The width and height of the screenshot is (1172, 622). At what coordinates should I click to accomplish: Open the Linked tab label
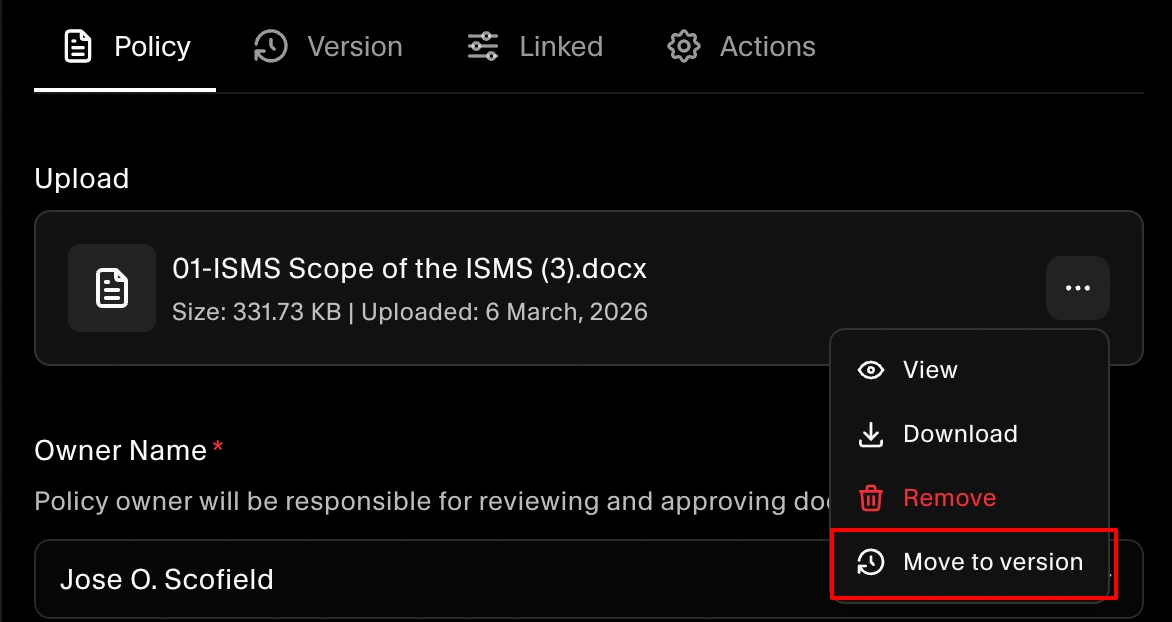[561, 47]
